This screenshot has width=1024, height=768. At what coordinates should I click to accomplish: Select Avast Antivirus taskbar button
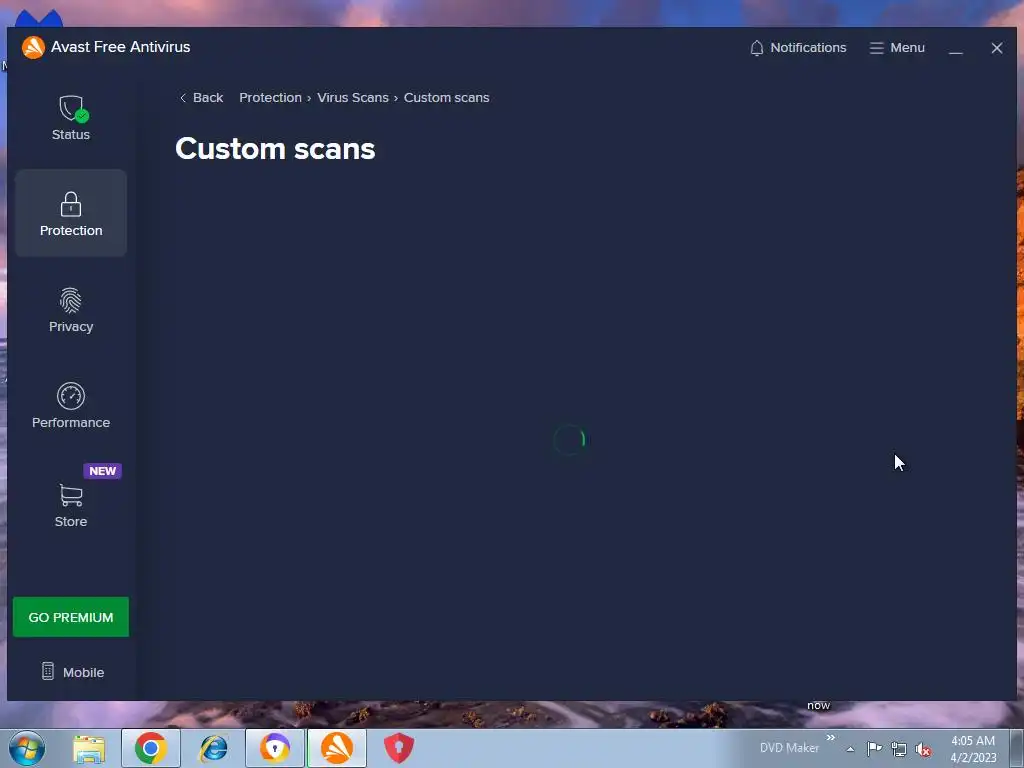click(x=337, y=748)
